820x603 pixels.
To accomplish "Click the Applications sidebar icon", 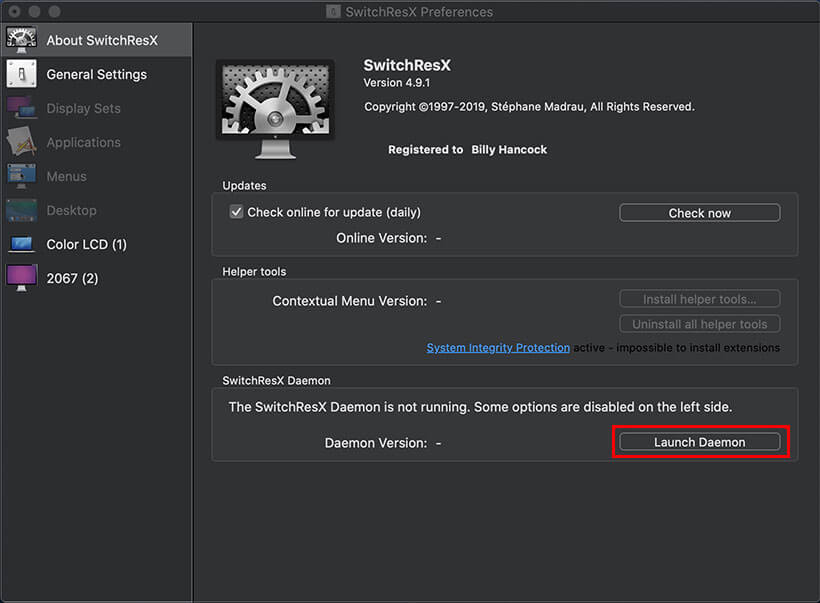I will [22, 142].
